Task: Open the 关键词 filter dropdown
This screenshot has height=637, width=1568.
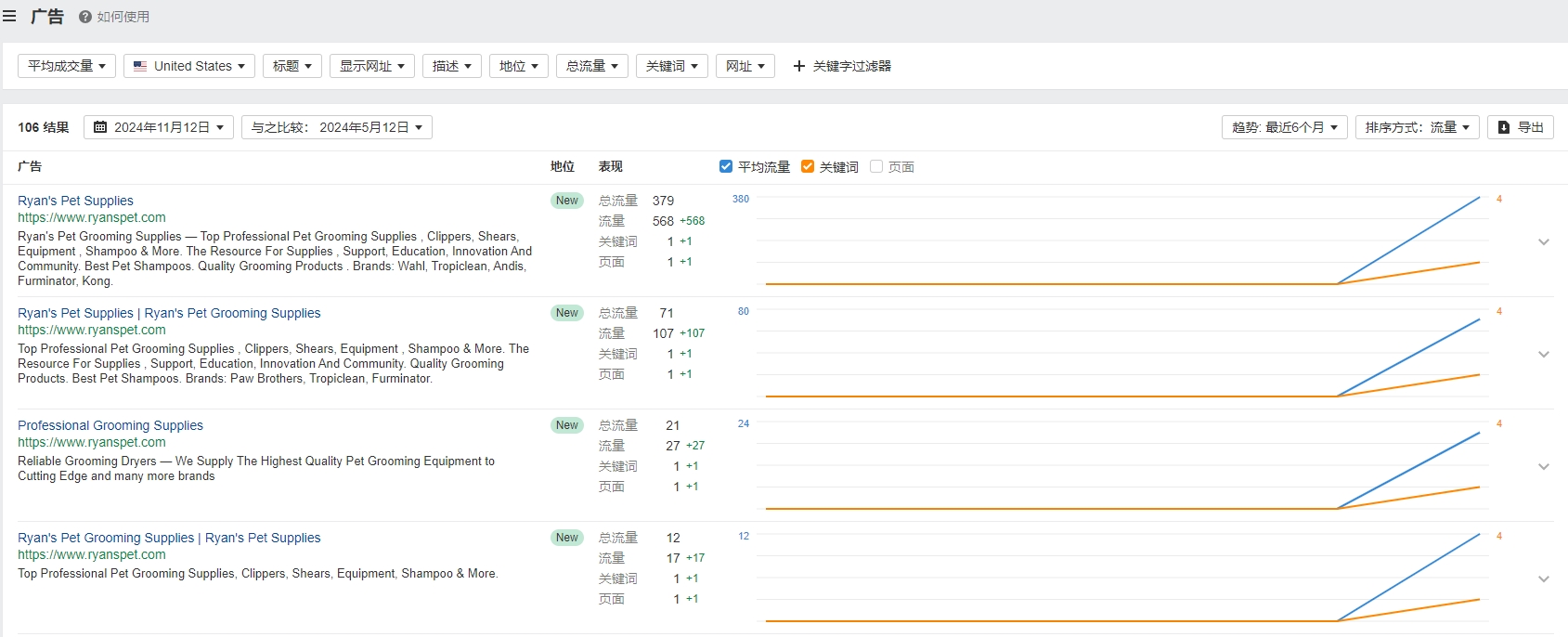Action: pyautogui.click(x=672, y=66)
